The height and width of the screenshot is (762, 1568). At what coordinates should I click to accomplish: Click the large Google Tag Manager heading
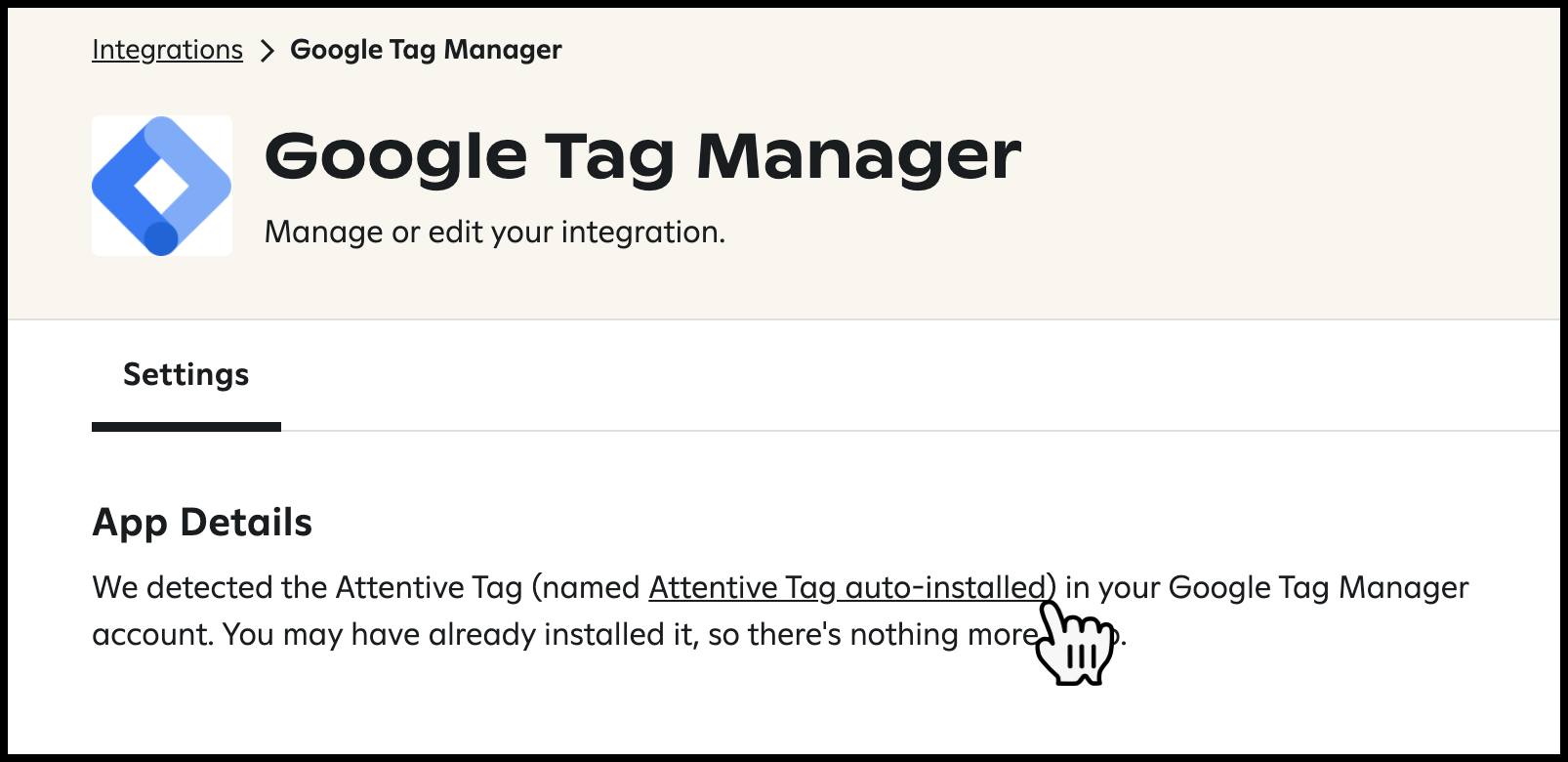[x=642, y=156]
